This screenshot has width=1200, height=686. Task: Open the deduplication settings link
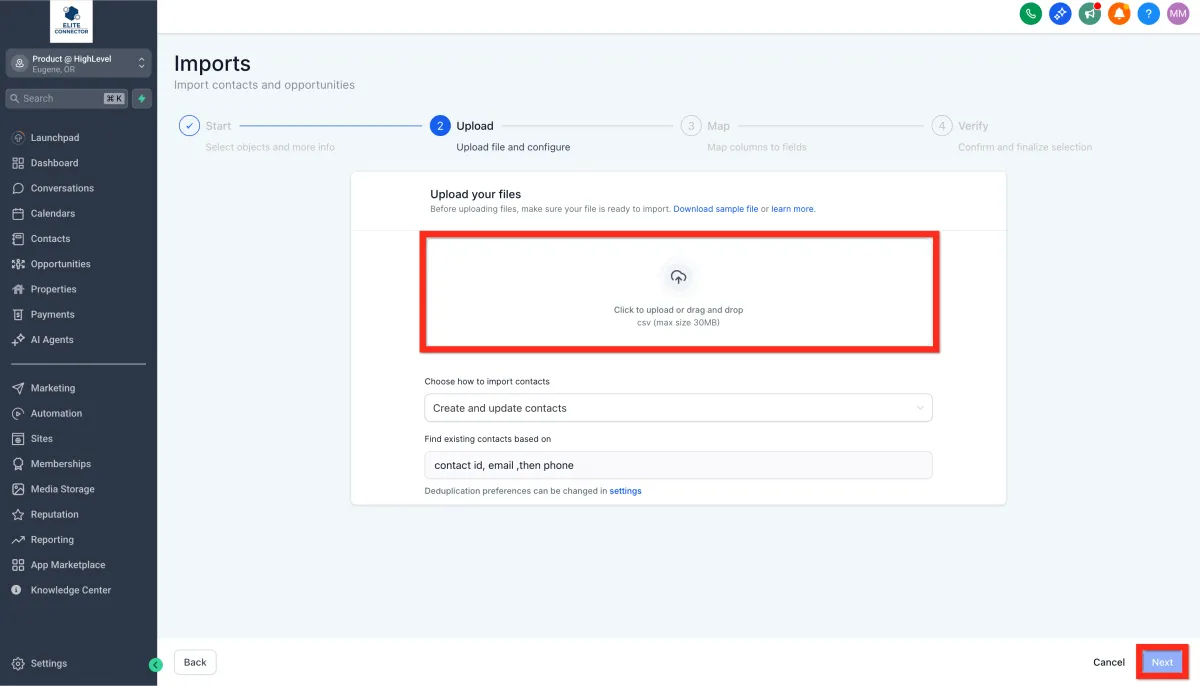[626, 491]
